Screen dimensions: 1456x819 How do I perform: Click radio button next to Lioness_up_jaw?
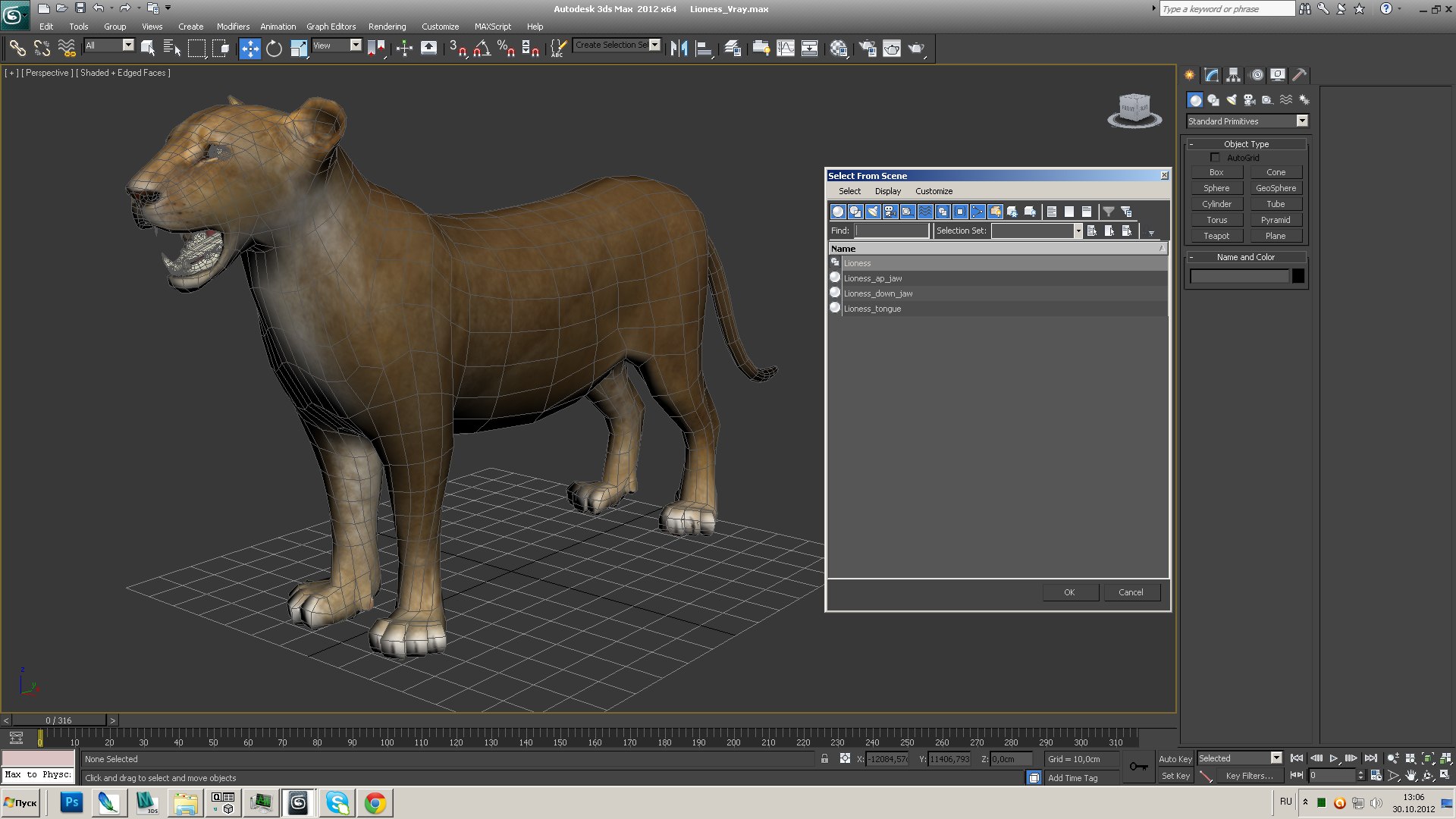coord(836,278)
